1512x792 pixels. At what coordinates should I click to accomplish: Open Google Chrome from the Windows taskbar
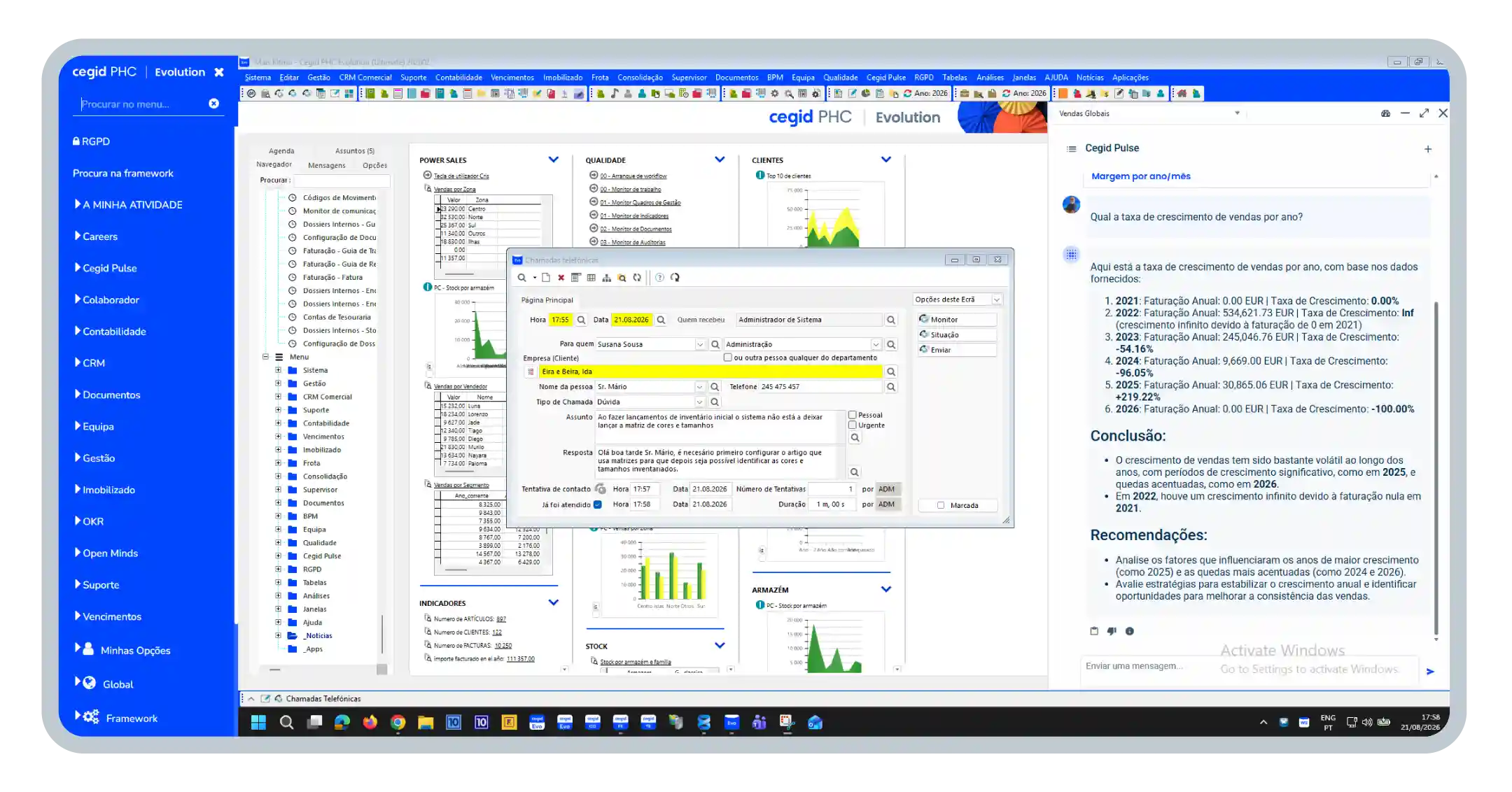tap(398, 723)
